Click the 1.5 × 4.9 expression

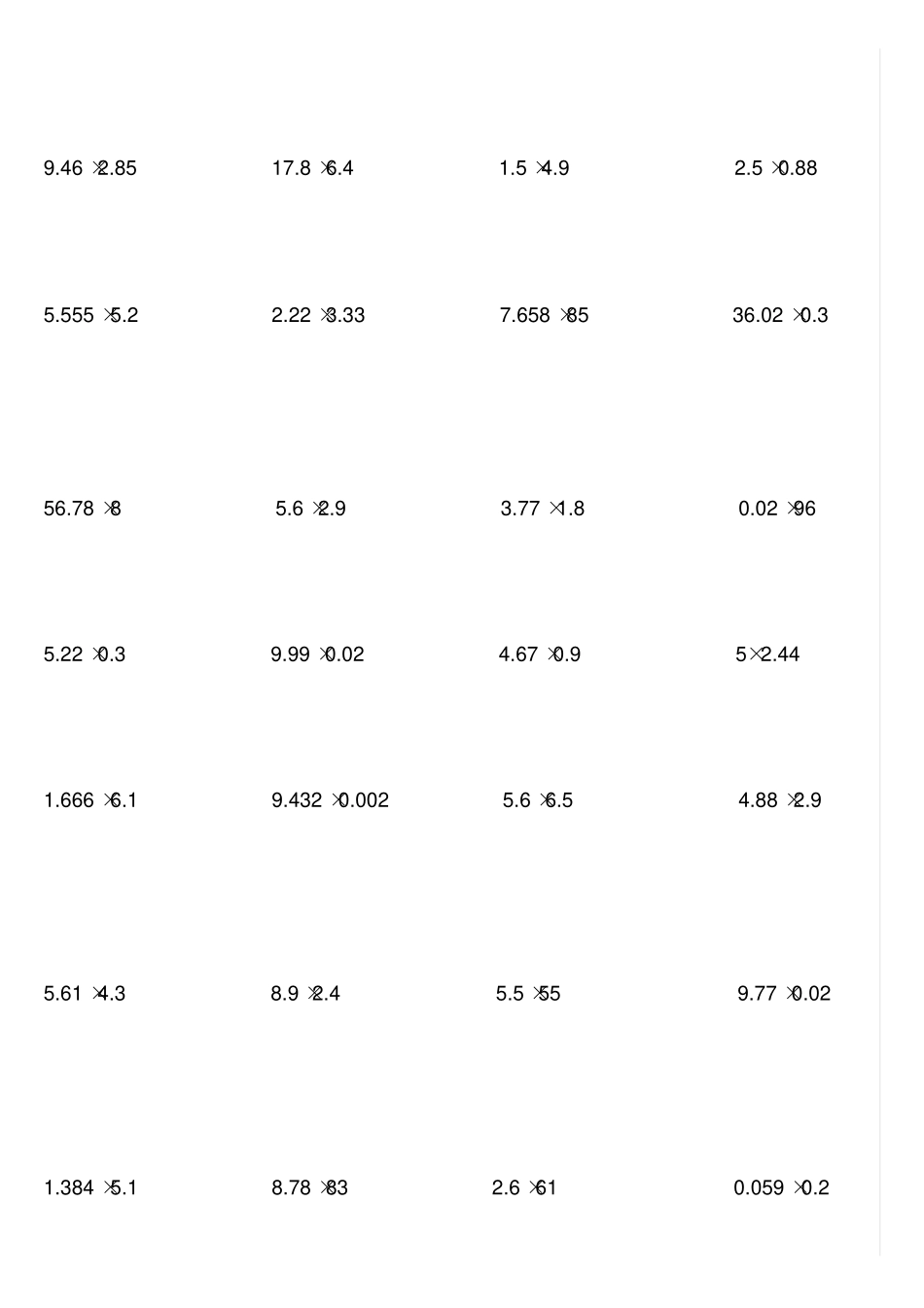[x=534, y=168]
